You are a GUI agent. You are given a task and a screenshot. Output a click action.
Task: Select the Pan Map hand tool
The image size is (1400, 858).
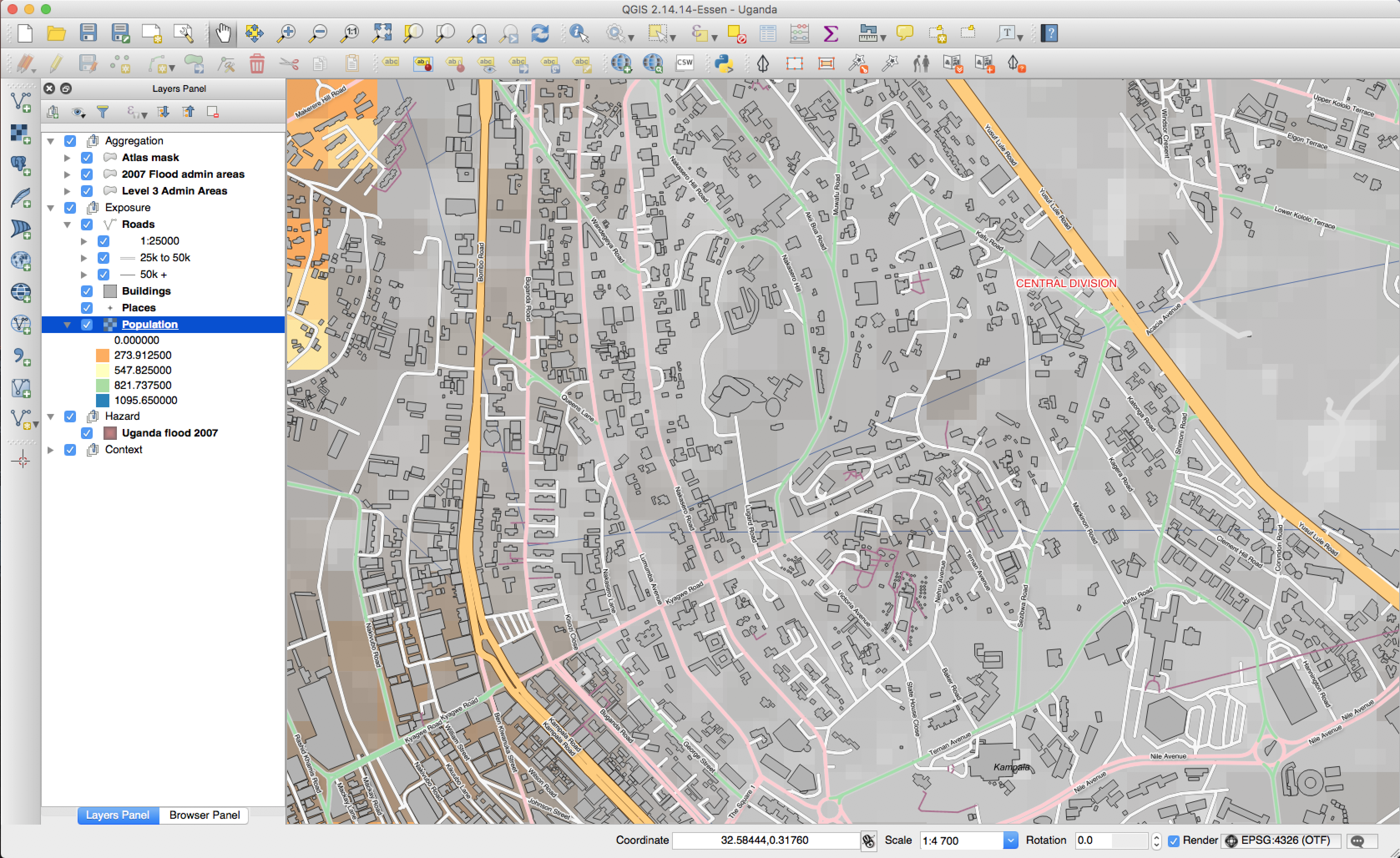tap(223, 33)
